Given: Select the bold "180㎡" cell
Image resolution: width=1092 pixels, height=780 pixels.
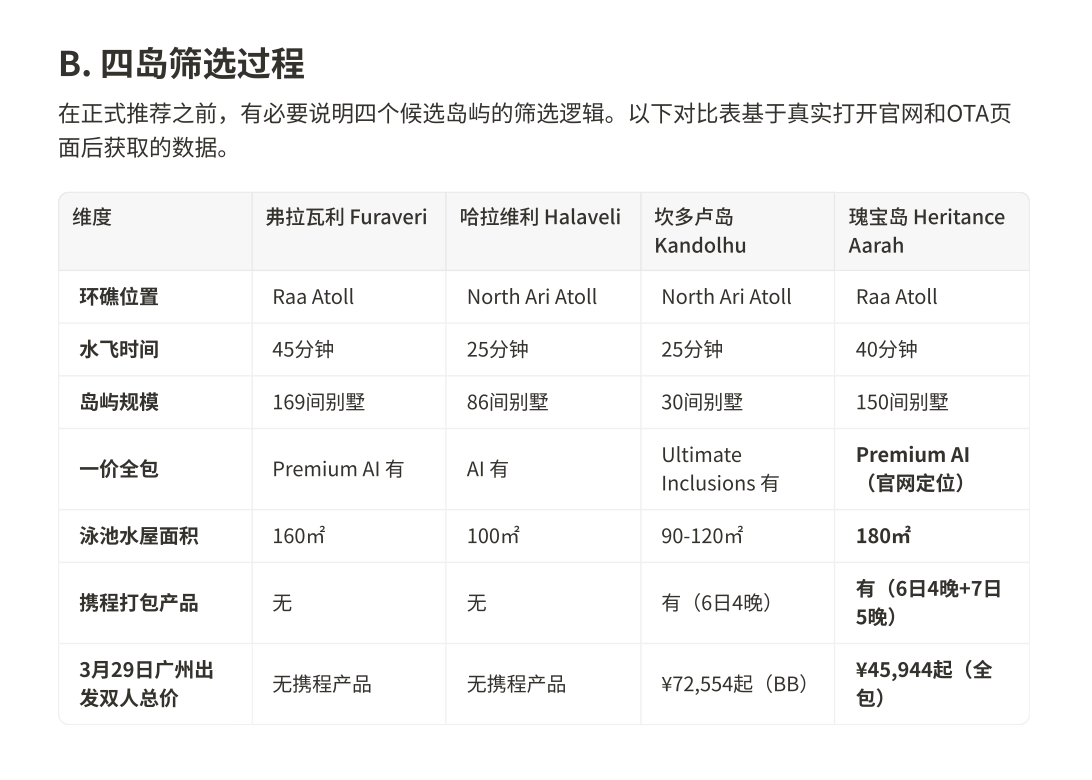Looking at the screenshot, I should (883, 536).
